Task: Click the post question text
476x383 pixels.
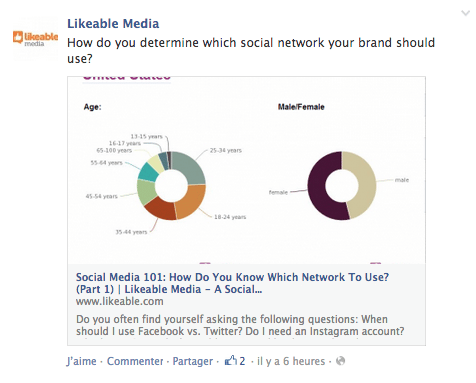Action: [x=251, y=51]
